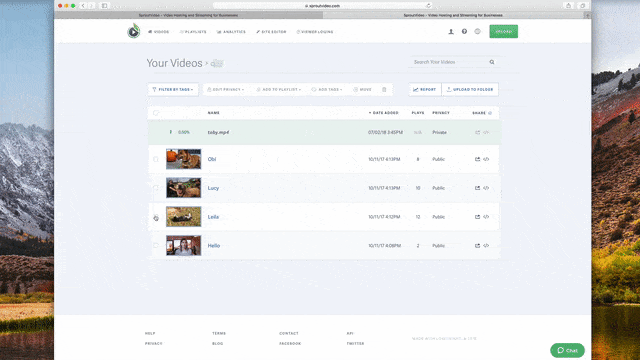Sort by Date Added column header
640x360 pixels.
[384, 113]
